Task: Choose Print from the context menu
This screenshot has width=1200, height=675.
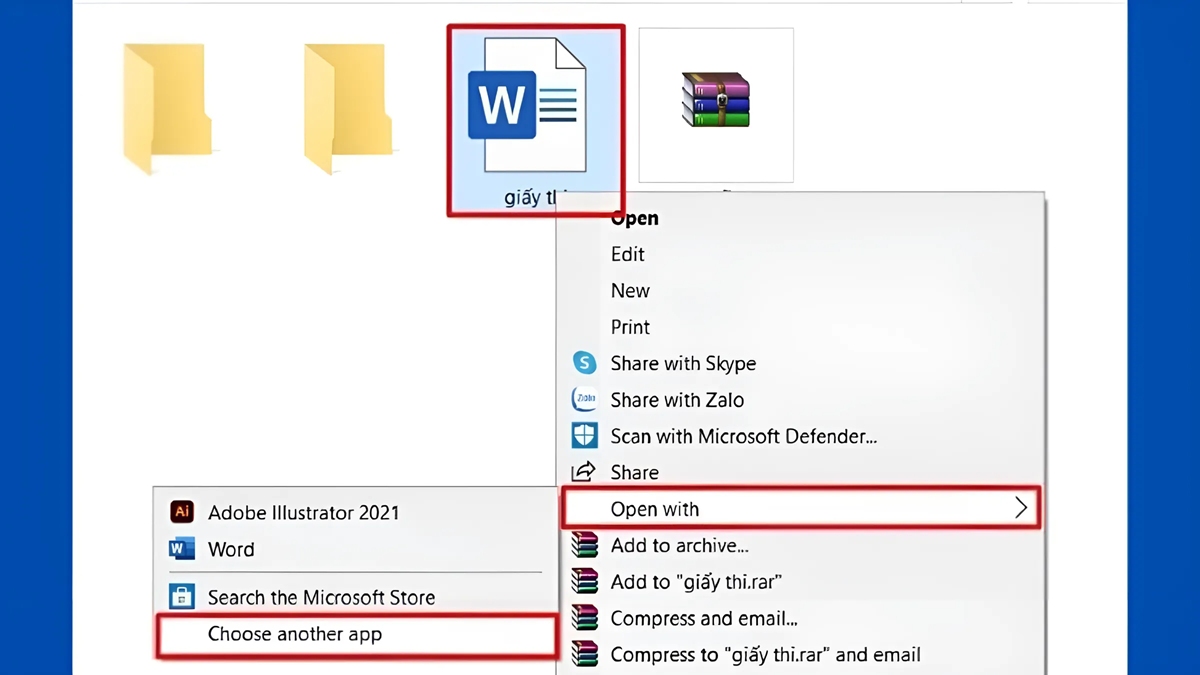Action: pyautogui.click(x=630, y=327)
